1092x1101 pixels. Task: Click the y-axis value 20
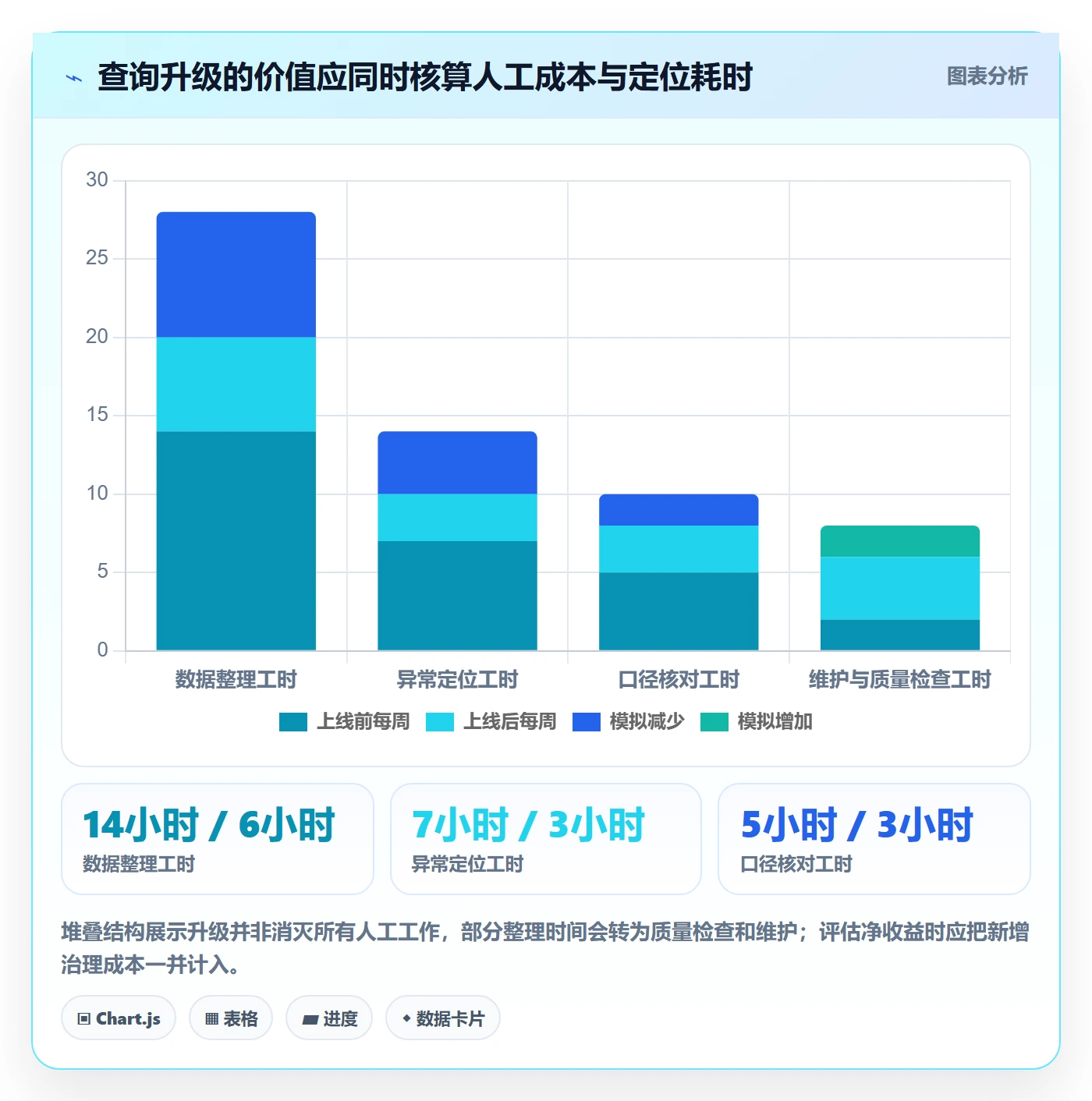tap(97, 337)
